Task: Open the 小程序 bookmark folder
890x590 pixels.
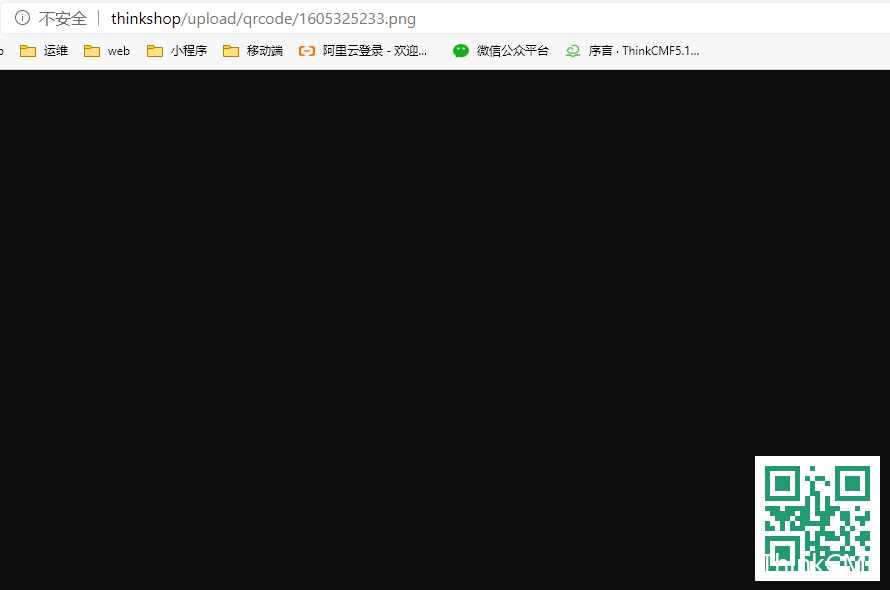Action: 177,51
